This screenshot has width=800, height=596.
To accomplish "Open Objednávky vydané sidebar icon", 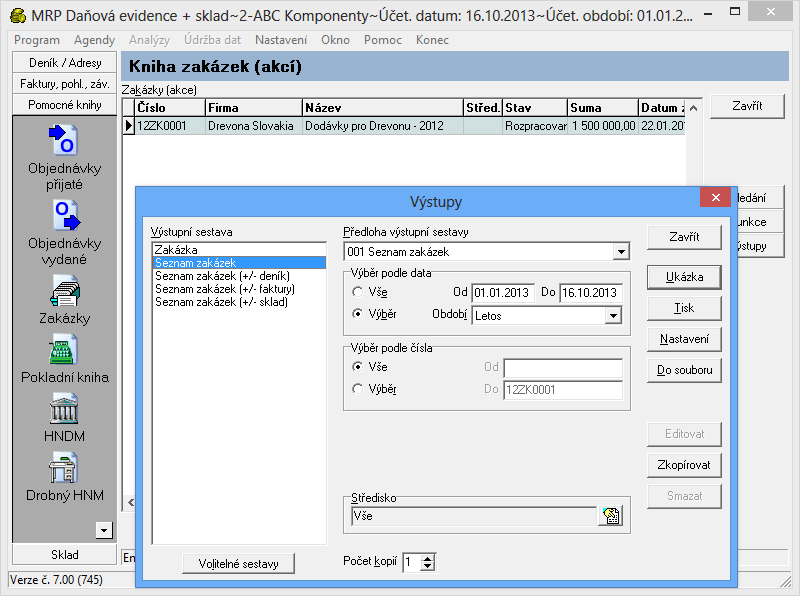I will pyautogui.click(x=64, y=215).
